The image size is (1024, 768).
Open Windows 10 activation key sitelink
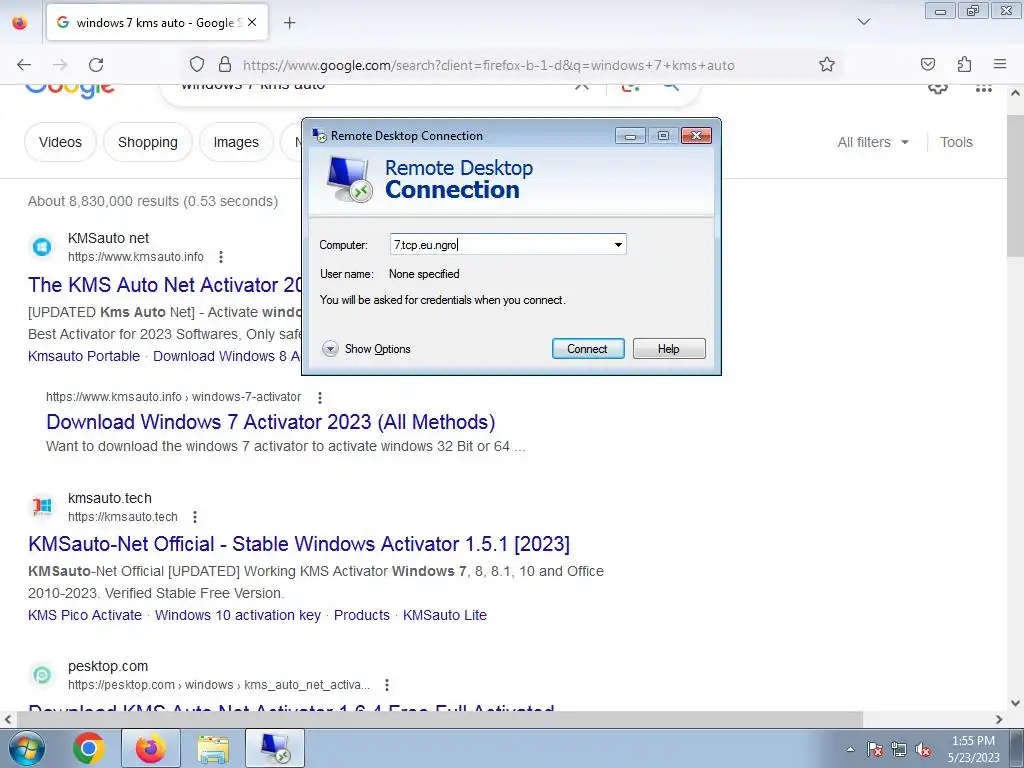(x=238, y=615)
